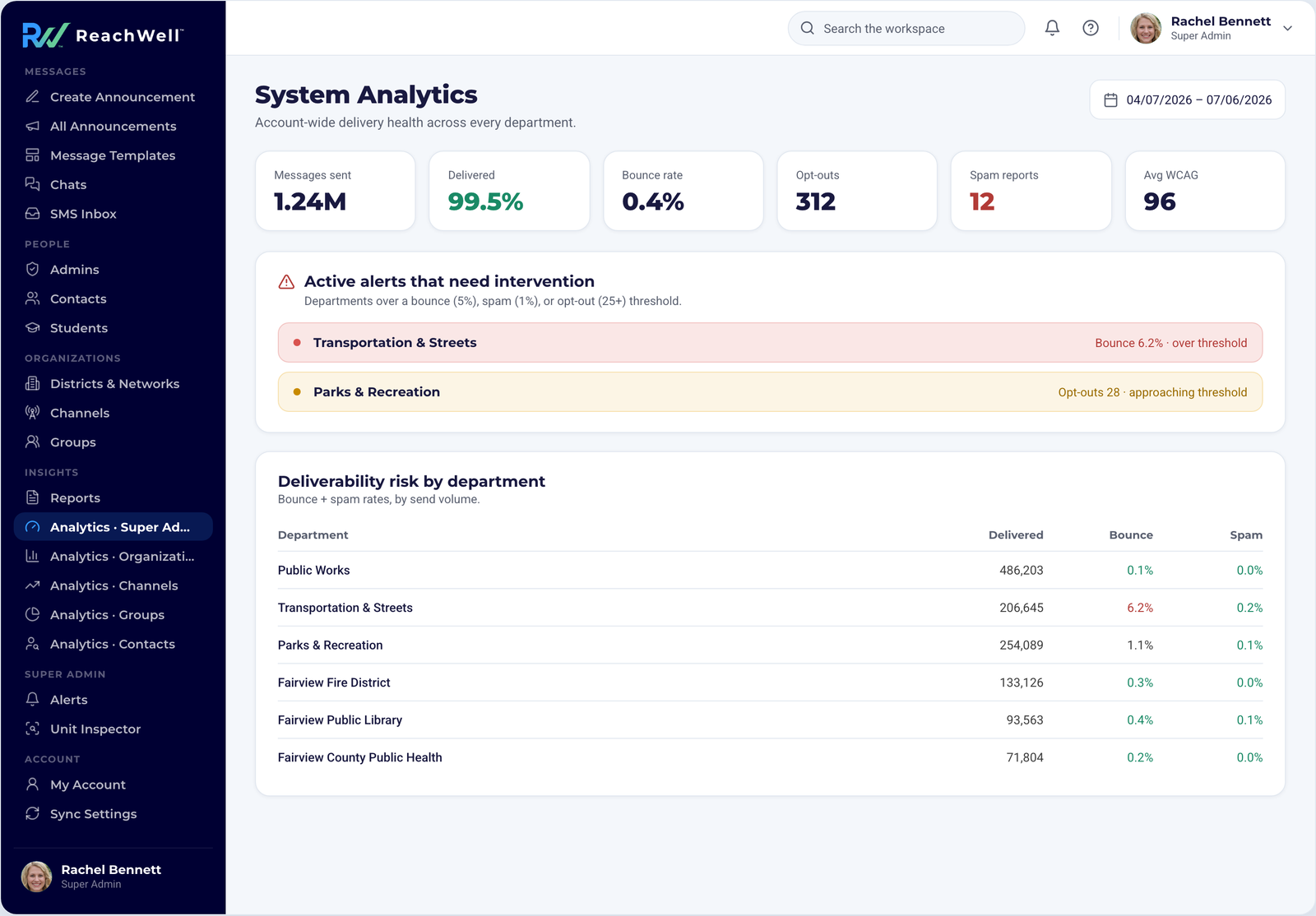The image size is (1316, 916).
Task: Click the Students graduation cap icon
Action: coord(33,327)
